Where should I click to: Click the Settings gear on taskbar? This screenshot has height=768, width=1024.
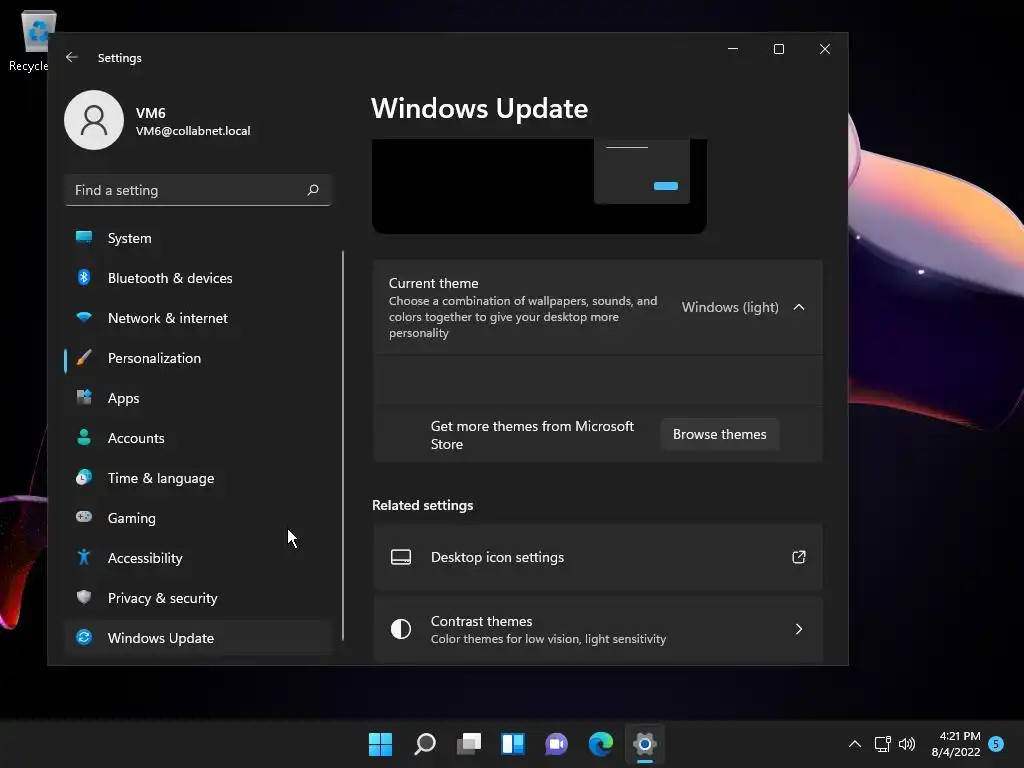(645, 744)
